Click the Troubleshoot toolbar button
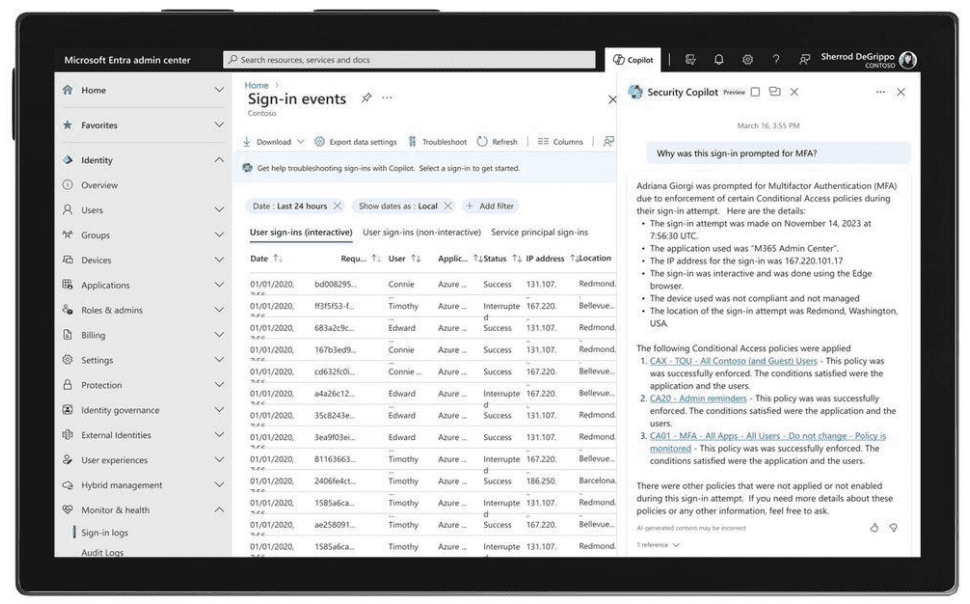This screenshot has width=970, height=604. (x=437, y=142)
